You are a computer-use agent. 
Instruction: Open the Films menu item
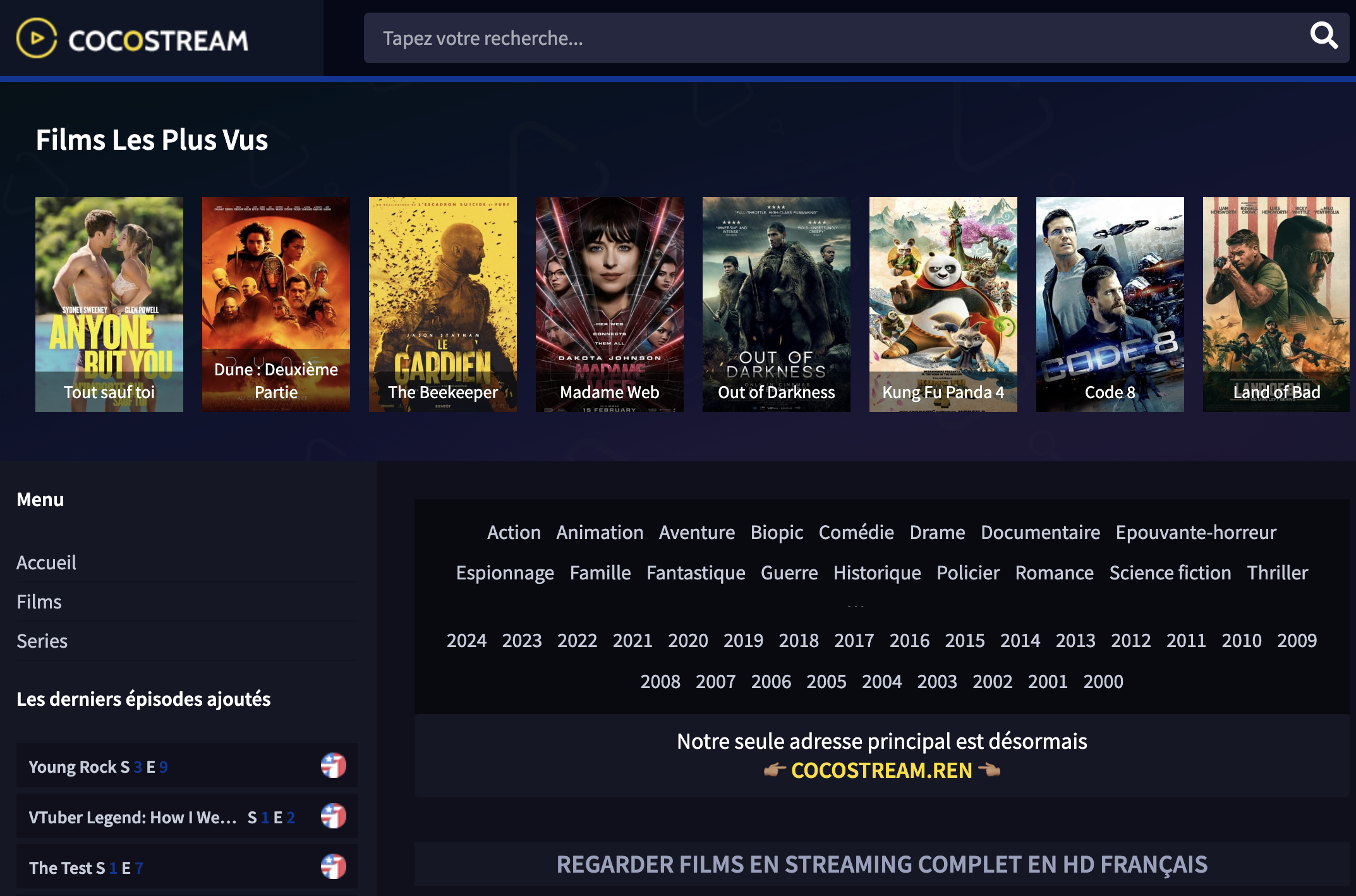[x=39, y=602]
